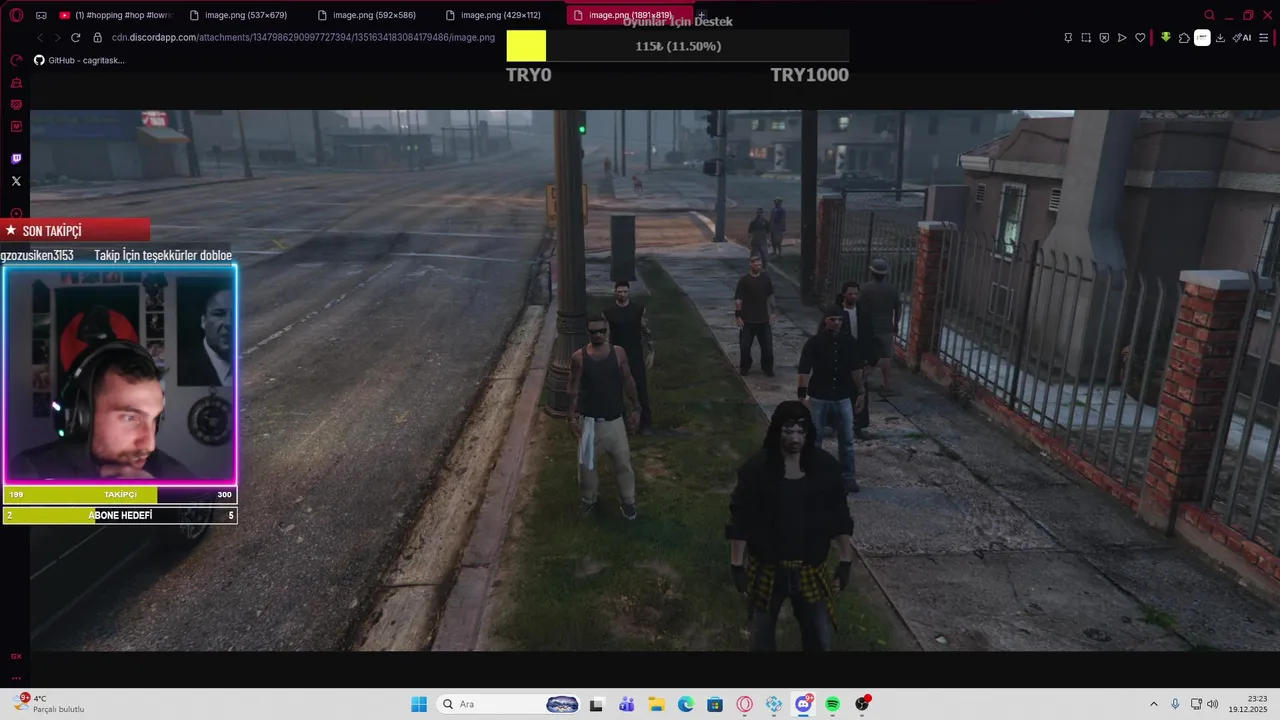Open the extensions puzzle piece icon
Image resolution: width=1280 pixels, height=720 pixels.
(1184, 38)
